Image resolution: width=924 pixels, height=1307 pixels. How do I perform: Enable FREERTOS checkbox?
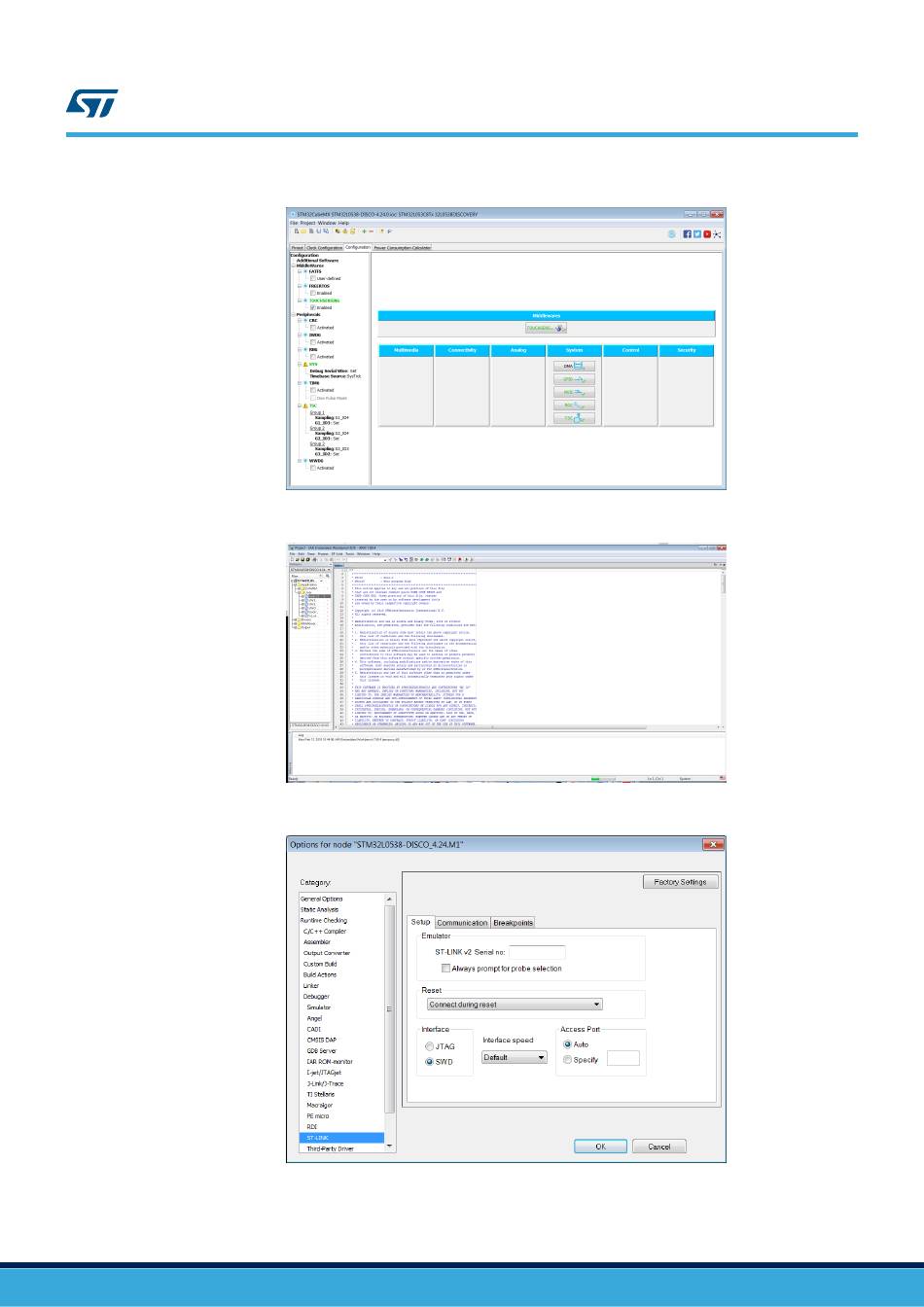tap(313, 293)
